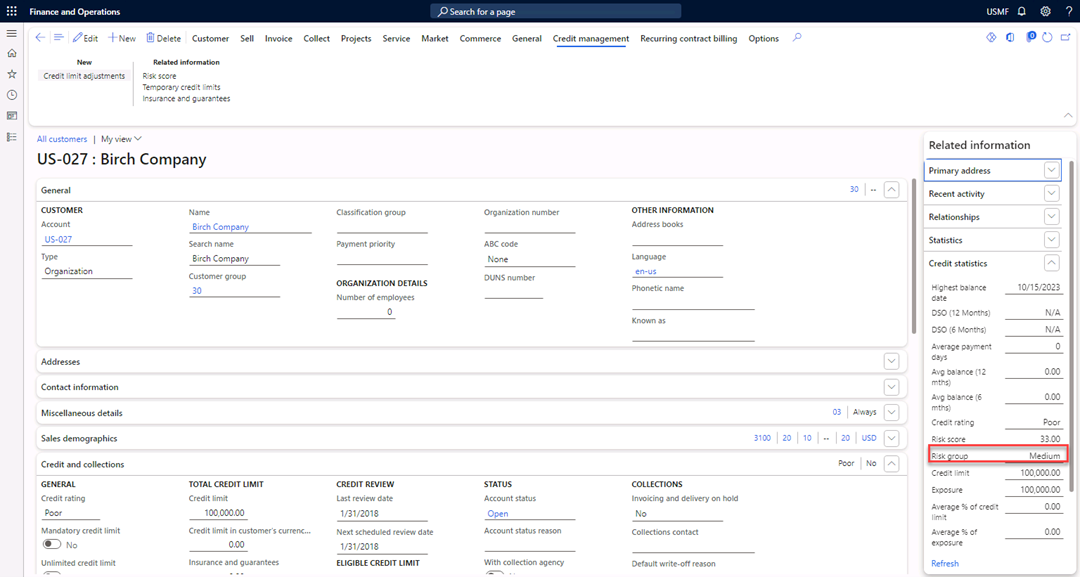Screen dimensions: 1080x577
Task: Open the Sell tab
Action: pos(247,39)
